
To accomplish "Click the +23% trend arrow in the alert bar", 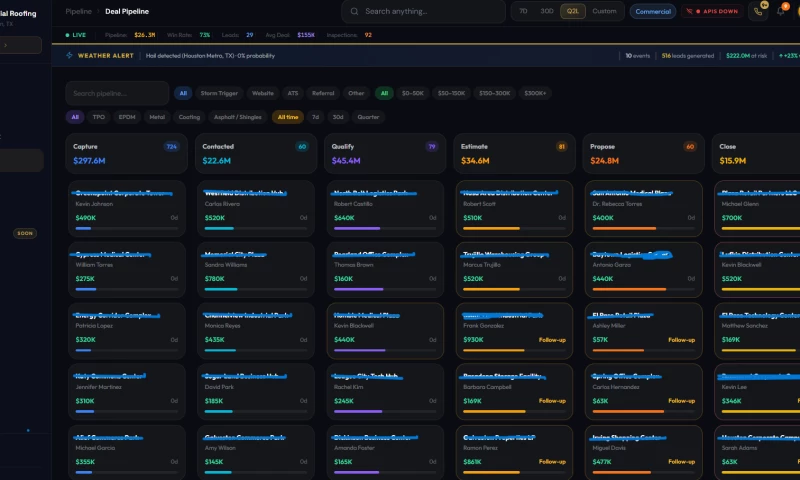I will tap(781, 56).
